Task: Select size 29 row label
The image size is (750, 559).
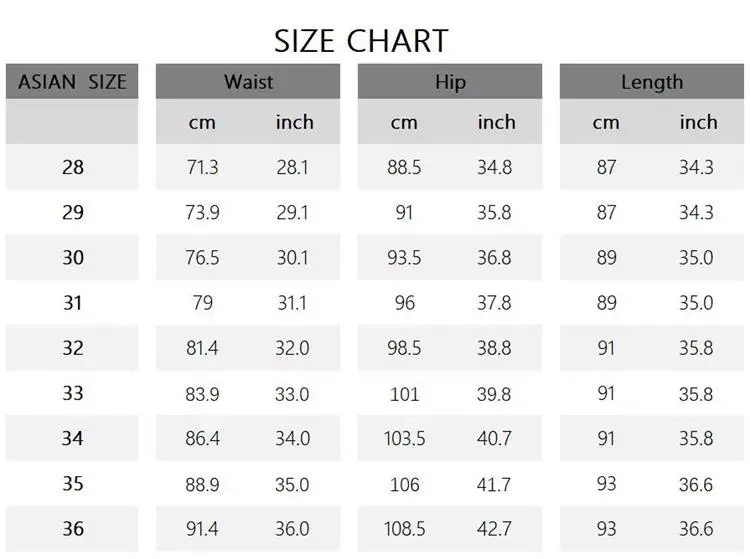Action: pos(73,212)
